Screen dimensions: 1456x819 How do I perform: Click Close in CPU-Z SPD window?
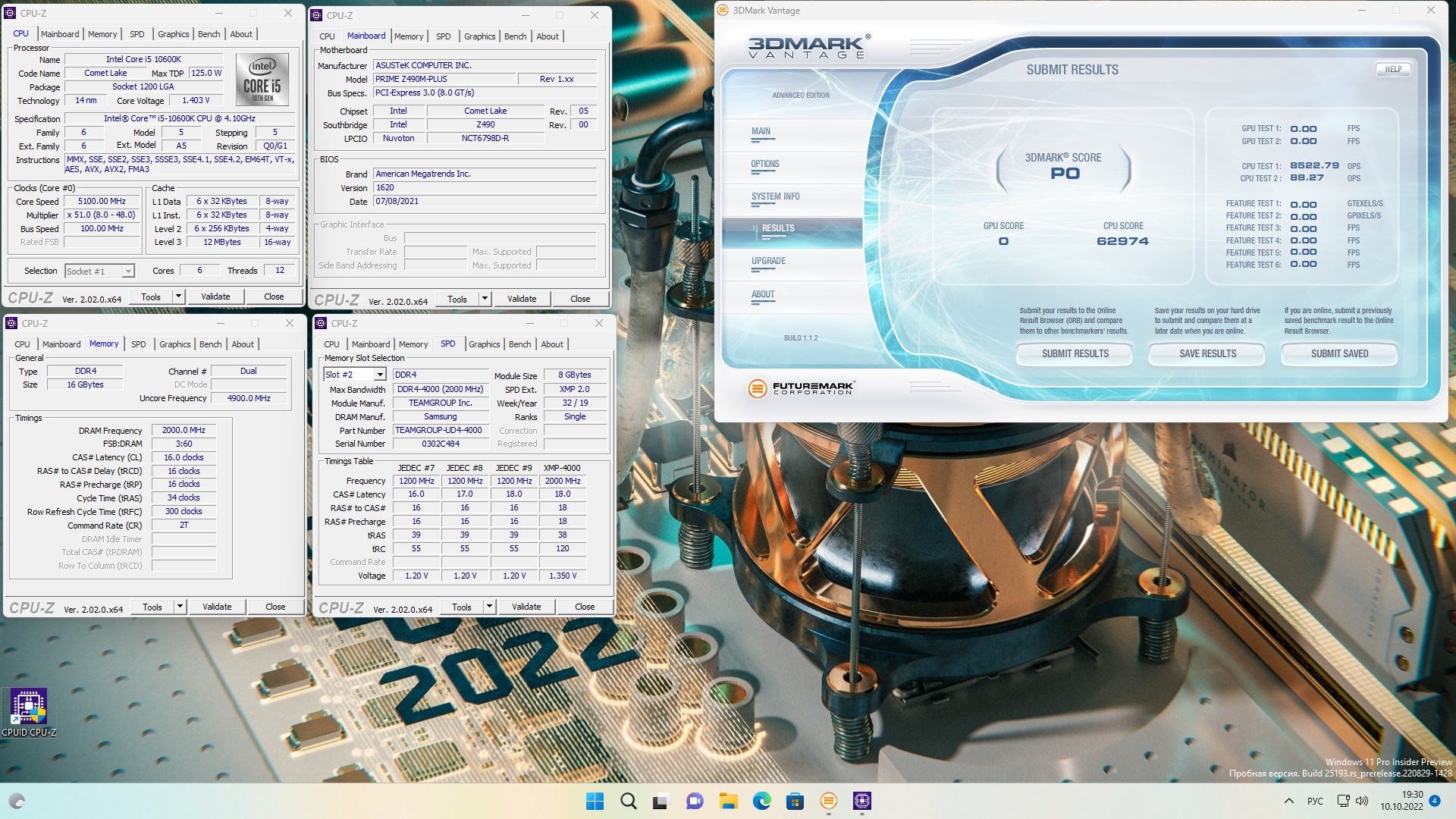[585, 607]
